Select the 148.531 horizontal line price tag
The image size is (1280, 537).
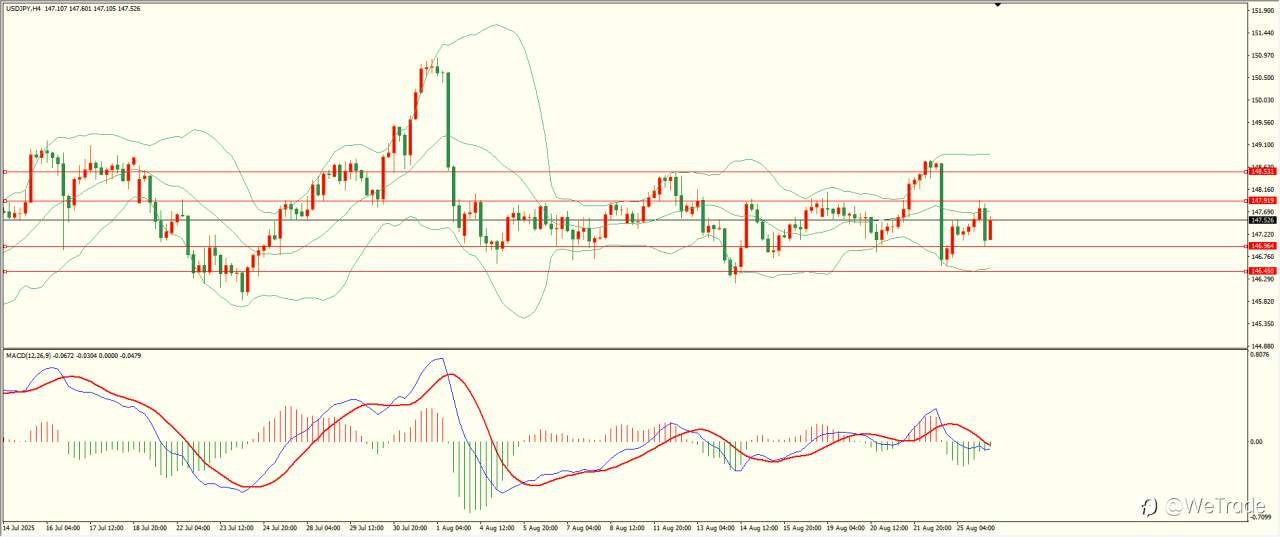(1261, 171)
